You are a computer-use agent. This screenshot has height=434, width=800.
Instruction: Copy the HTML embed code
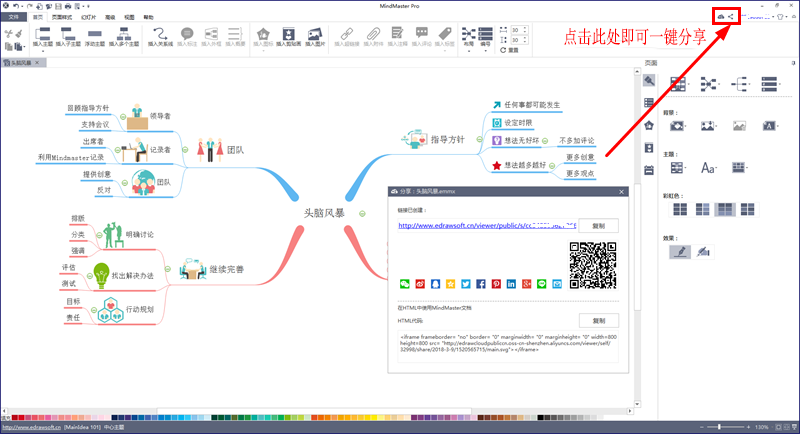coord(598,321)
